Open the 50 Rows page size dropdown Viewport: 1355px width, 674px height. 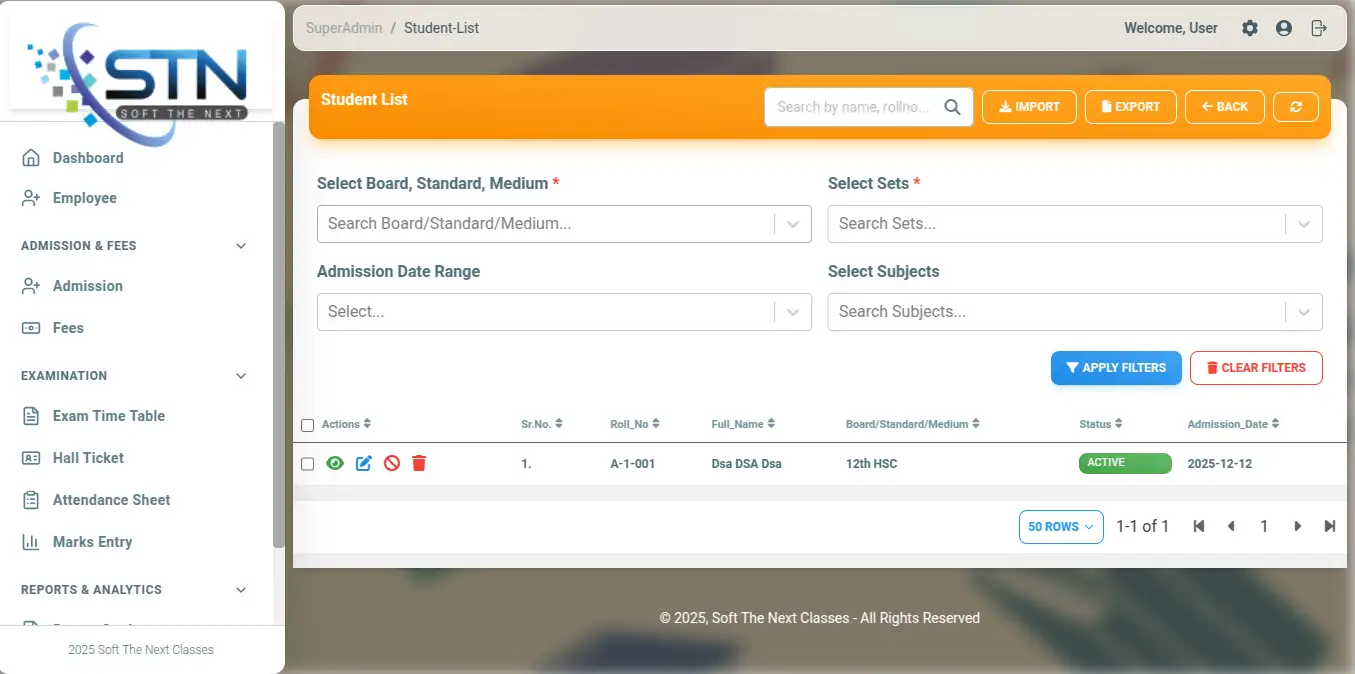[1060, 527]
